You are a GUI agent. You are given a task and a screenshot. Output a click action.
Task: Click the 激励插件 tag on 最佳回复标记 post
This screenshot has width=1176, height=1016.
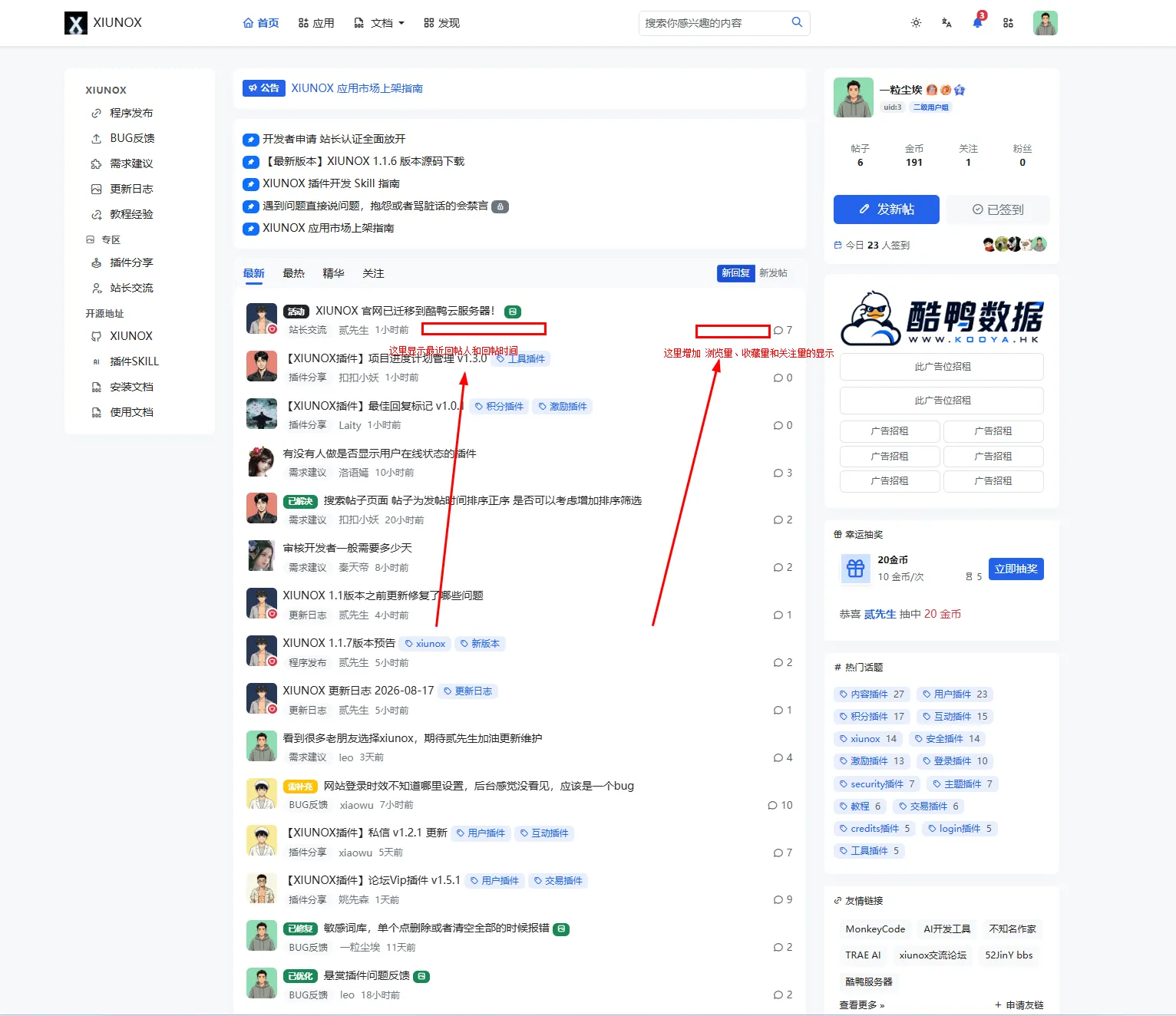click(563, 407)
